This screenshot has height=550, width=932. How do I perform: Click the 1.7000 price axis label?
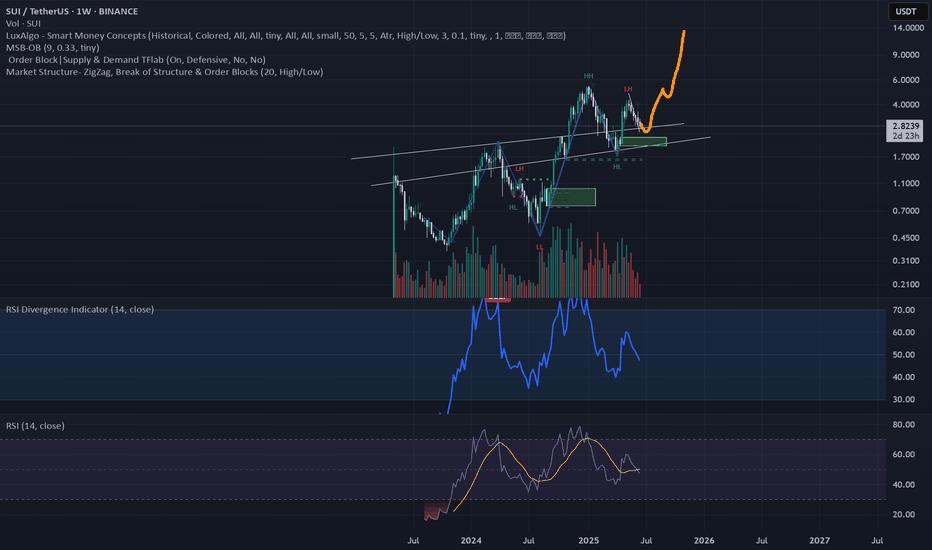click(x=906, y=157)
